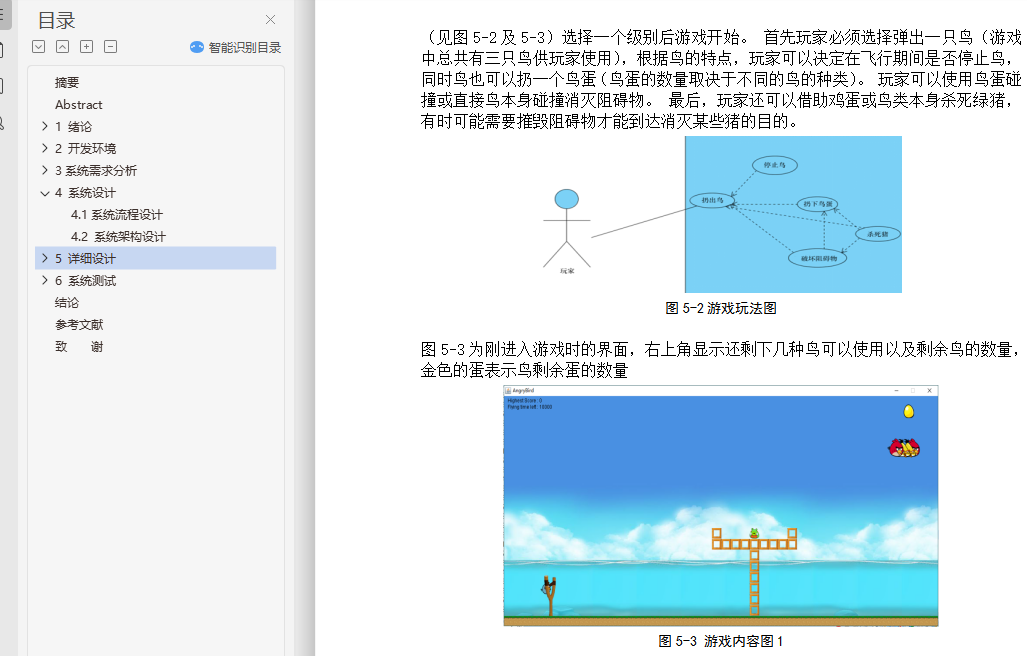The height and width of the screenshot is (656, 1027).
Task: Click the line starting 金色的蛋表示鸟剩余蛋的数量
Action: coord(524,371)
